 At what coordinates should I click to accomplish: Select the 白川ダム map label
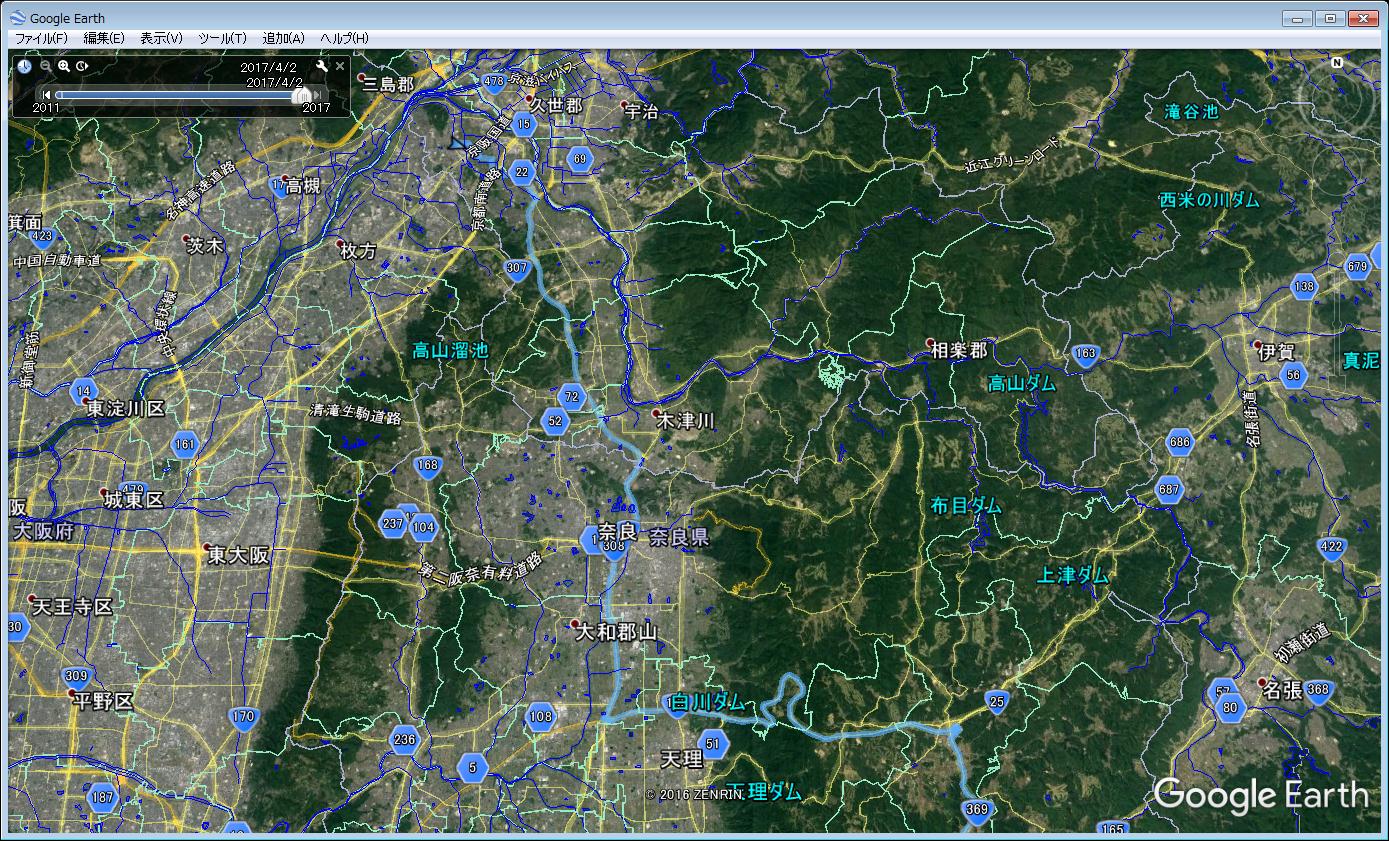tap(708, 702)
